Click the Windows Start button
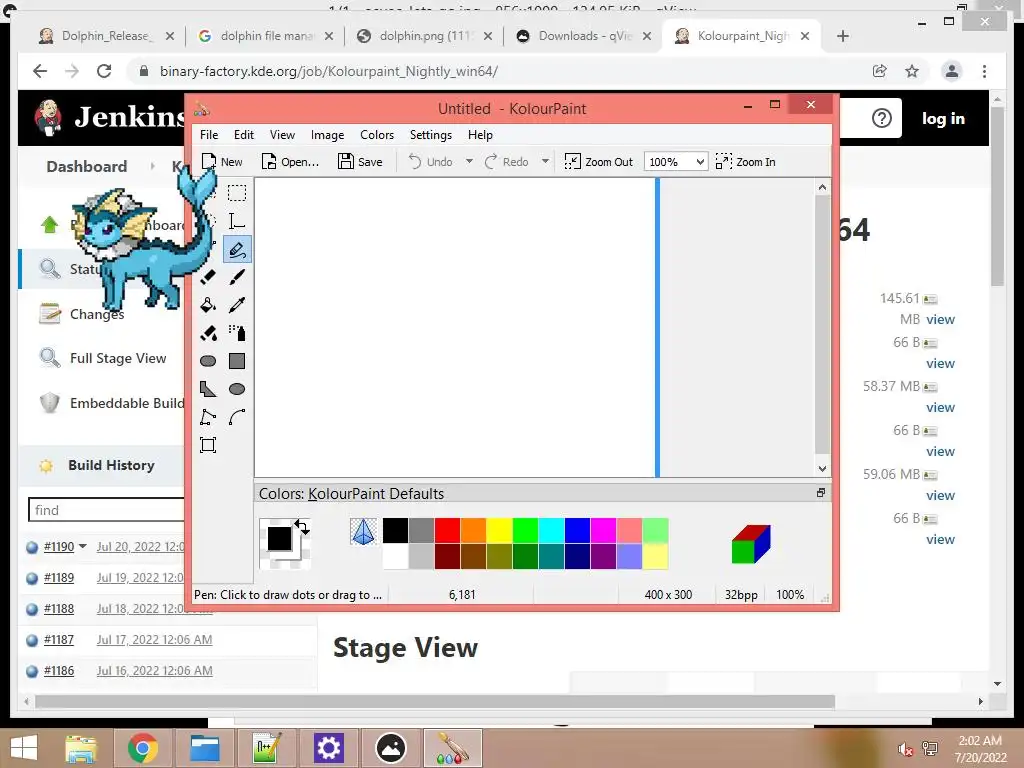 click(24, 748)
